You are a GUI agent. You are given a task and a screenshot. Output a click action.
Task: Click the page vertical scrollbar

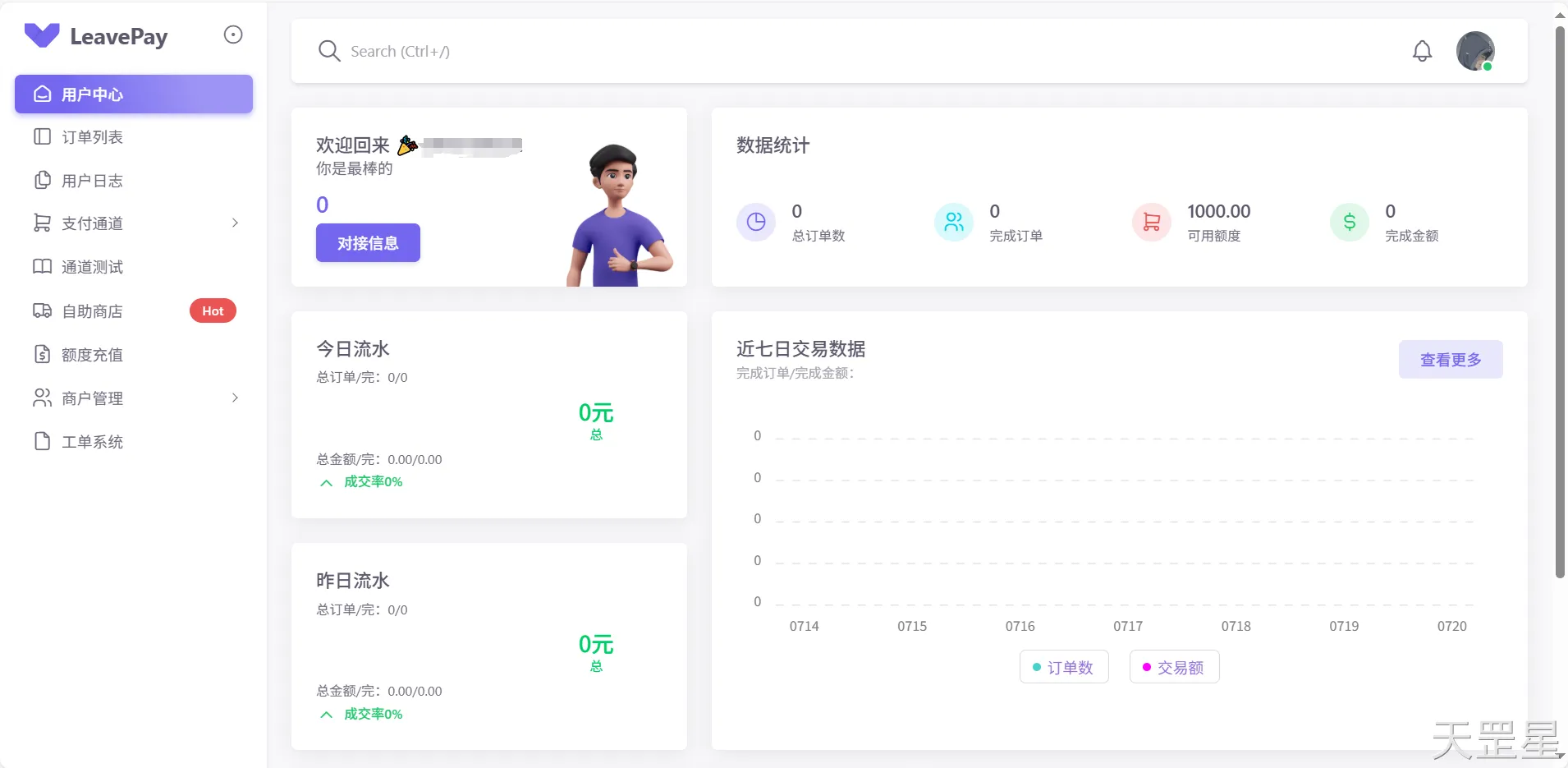point(1560,302)
